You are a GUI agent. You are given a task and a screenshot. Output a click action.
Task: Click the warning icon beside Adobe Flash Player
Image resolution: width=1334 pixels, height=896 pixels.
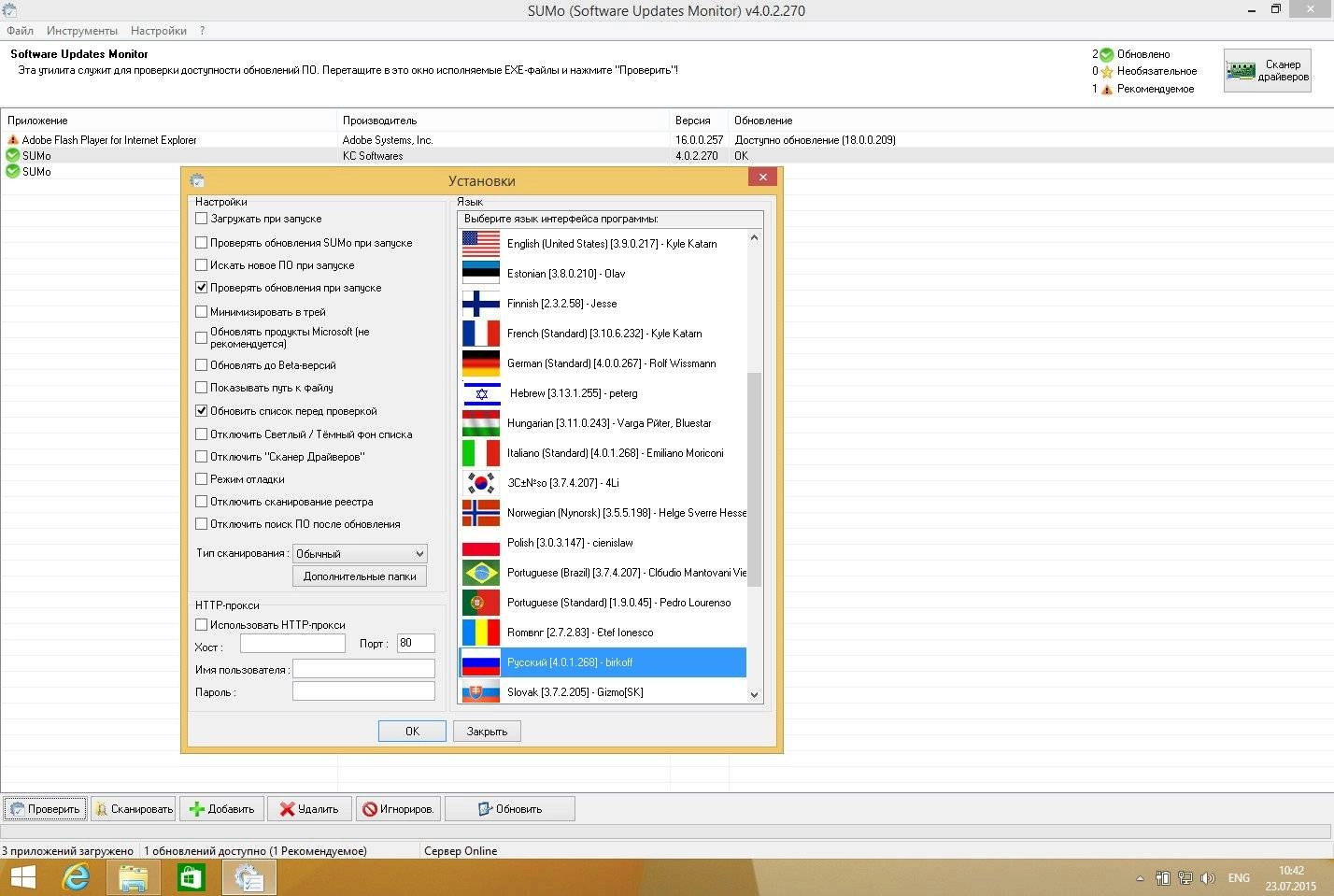[x=13, y=140]
